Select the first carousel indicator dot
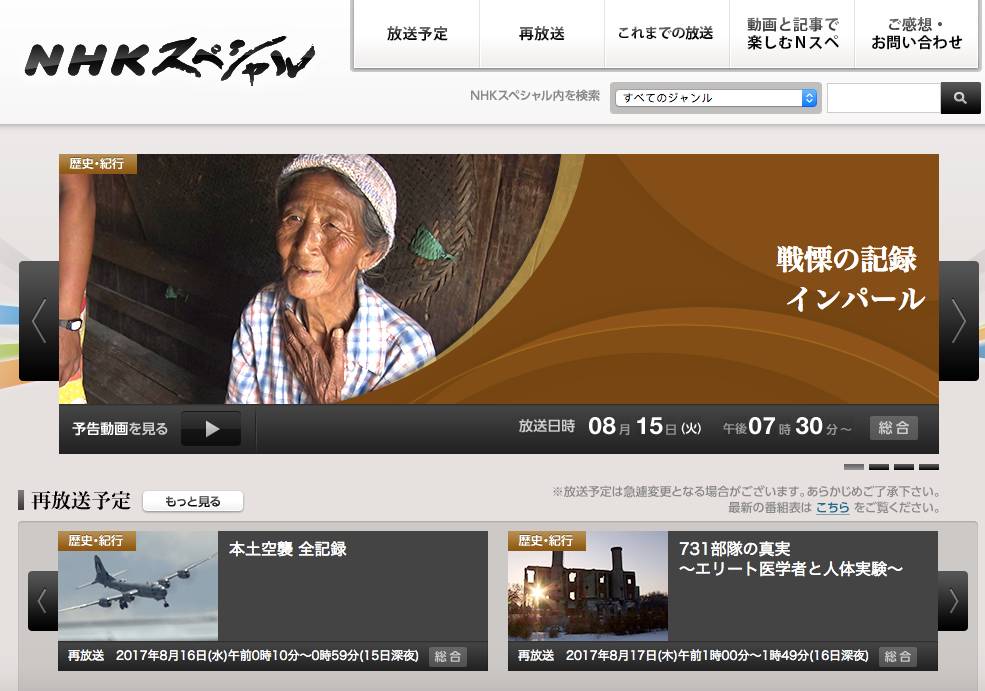This screenshot has width=985, height=691. (x=855, y=466)
